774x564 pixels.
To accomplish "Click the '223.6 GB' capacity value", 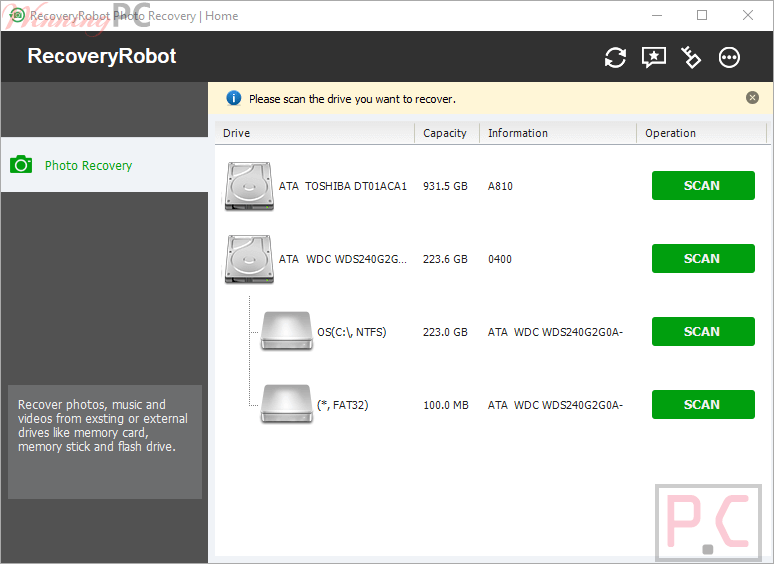I will tap(445, 259).
